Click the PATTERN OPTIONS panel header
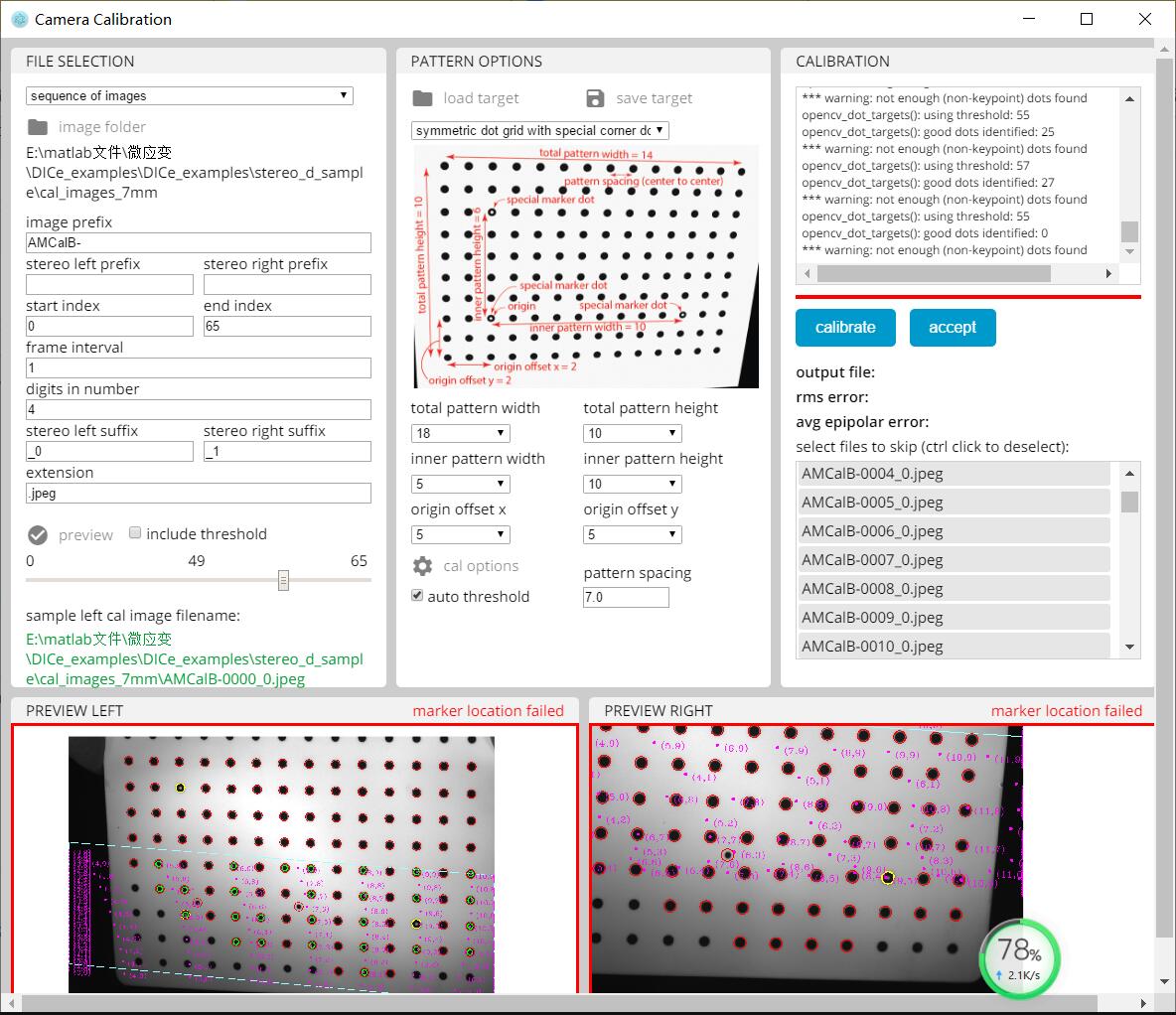This screenshot has height=1015, width=1176. (478, 62)
